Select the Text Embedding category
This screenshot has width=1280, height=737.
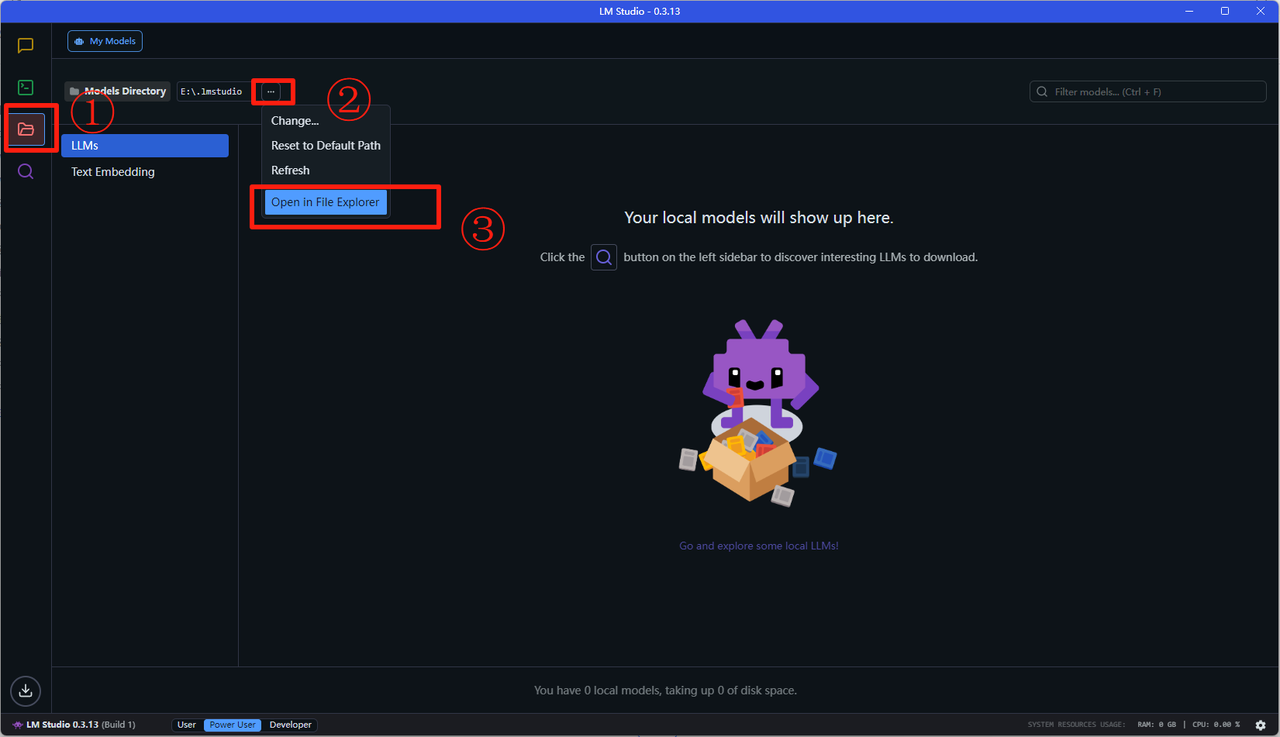[x=113, y=172]
